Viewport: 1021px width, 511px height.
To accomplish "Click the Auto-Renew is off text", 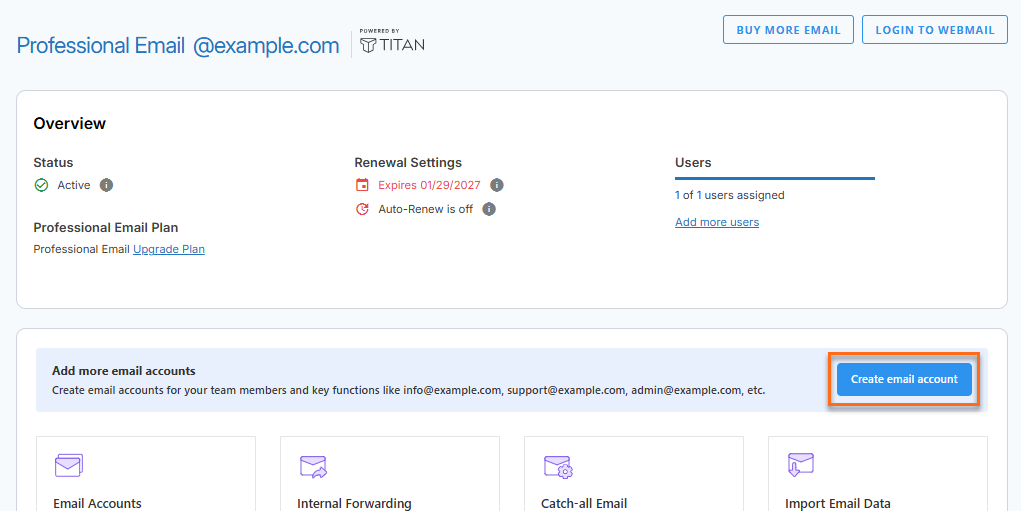I will click(x=425, y=210).
